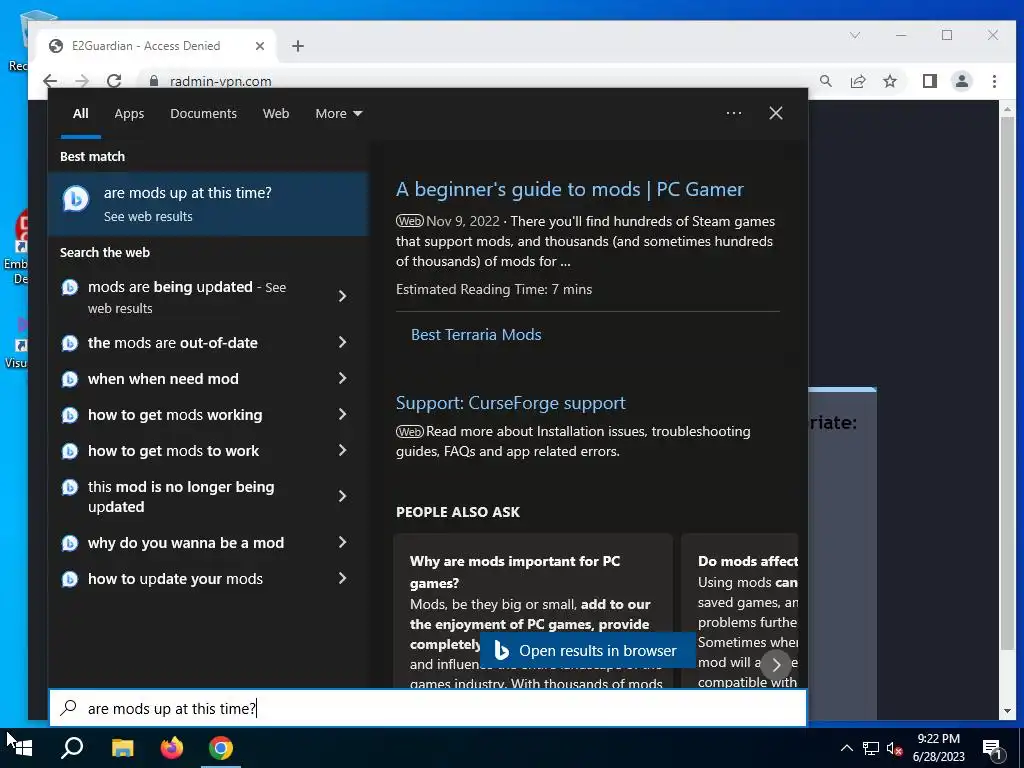The image size is (1024, 768).
Task: Open Chrome profile avatar
Action: [961, 81]
